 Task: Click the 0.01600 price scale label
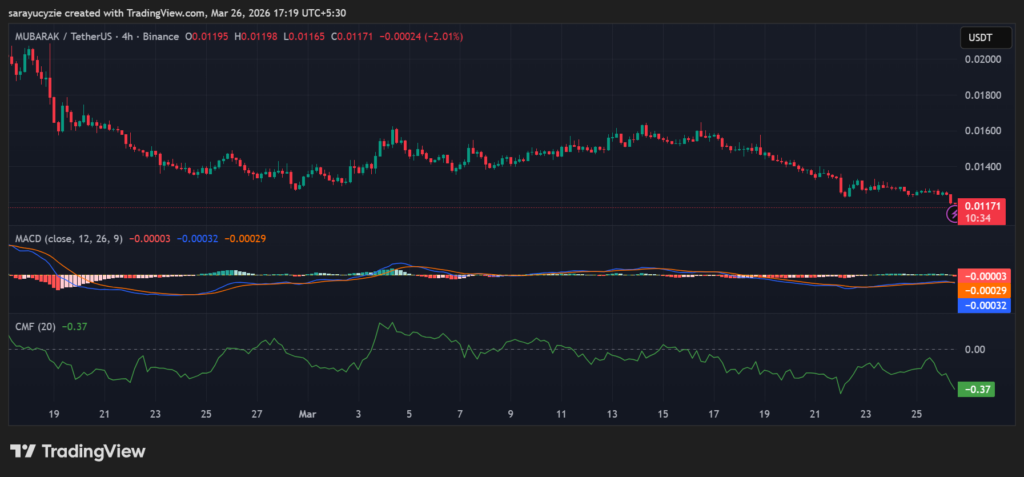pos(981,131)
